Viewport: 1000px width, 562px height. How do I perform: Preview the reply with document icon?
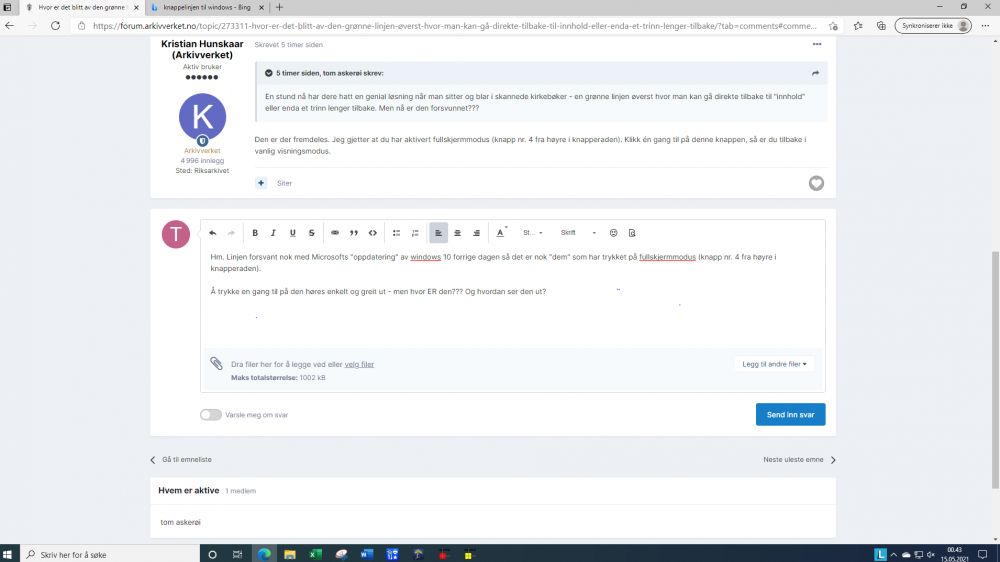[632, 233]
